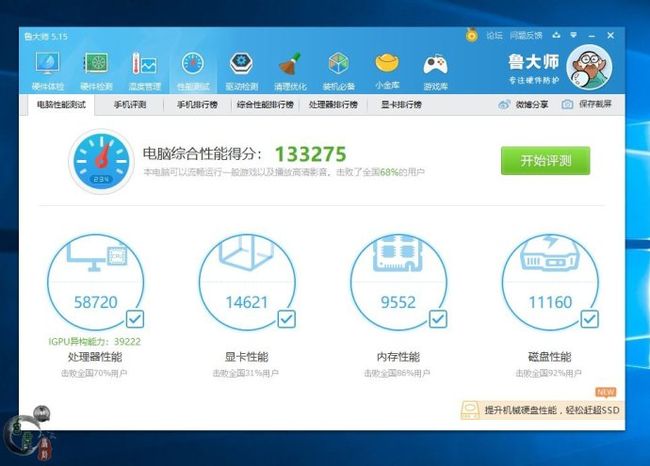Image resolution: width=650 pixels, height=466 pixels.
Task: Open the title bar dropdown menu arrow
Action: coord(574,35)
